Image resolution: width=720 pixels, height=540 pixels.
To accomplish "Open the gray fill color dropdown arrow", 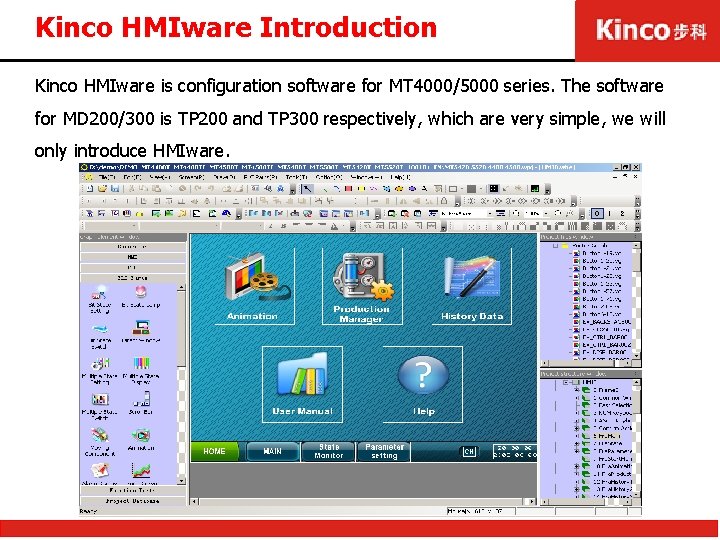I will click(481, 188).
